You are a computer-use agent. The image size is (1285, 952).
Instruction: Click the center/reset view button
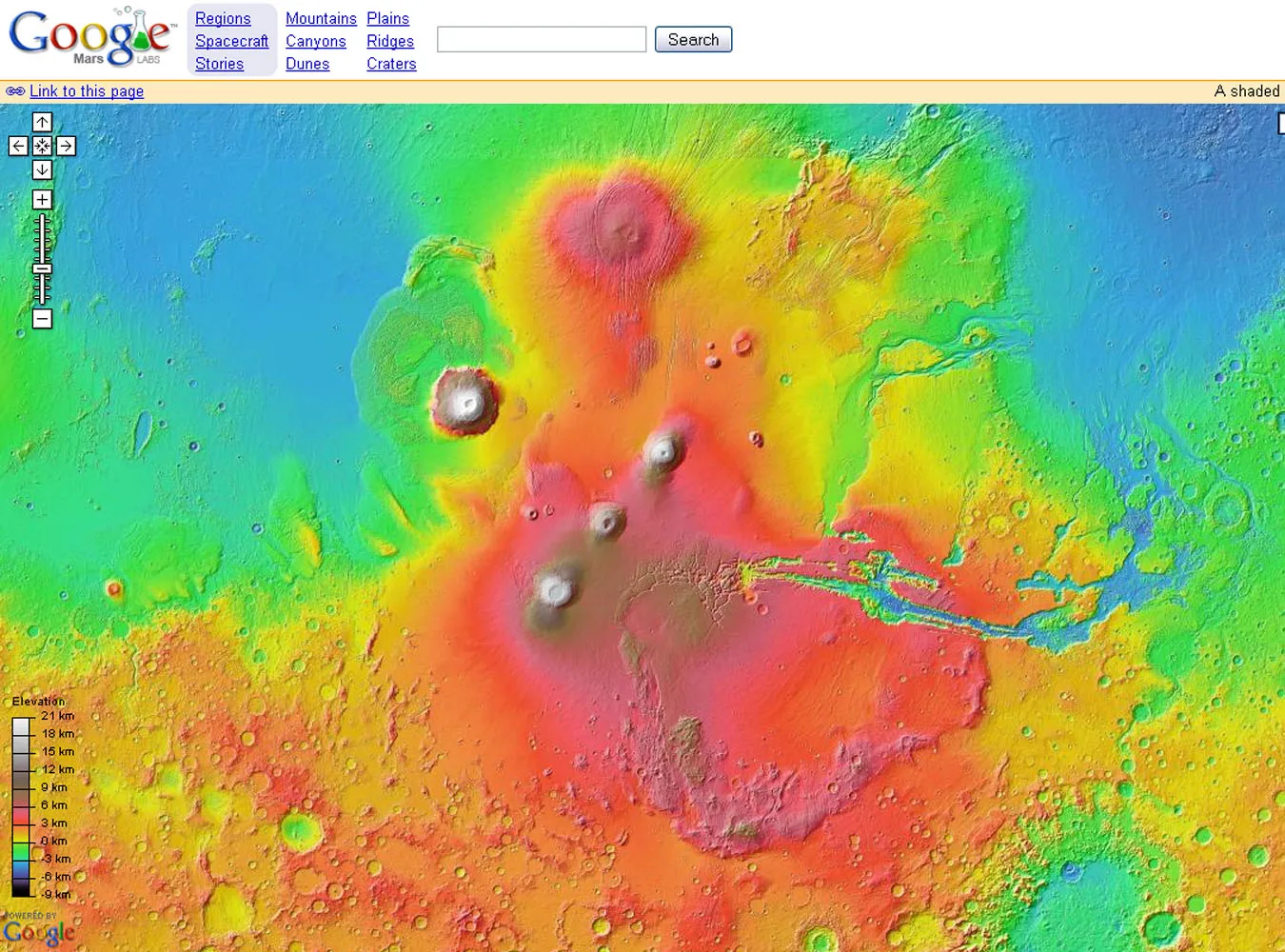pyautogui.click(x=42, y=146)
